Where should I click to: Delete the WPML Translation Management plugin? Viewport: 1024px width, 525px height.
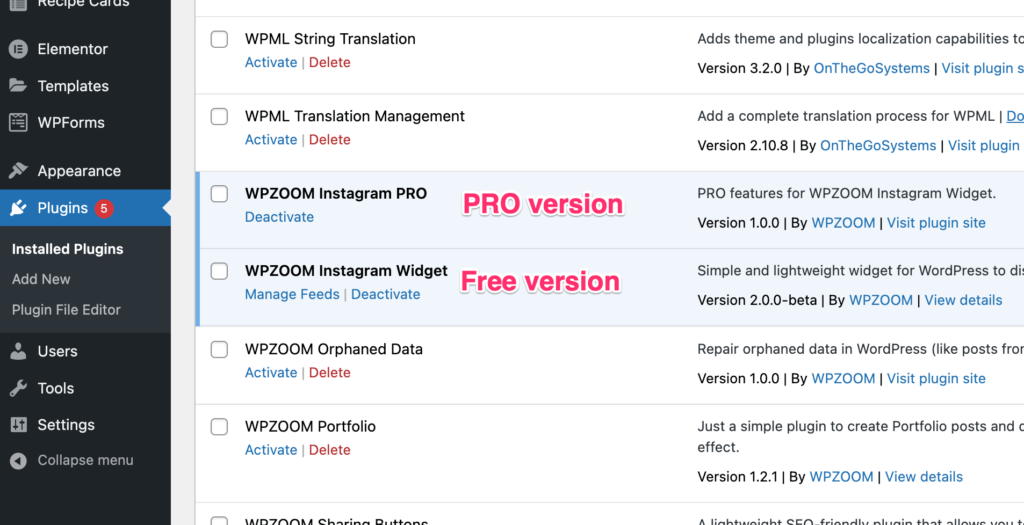click(x=330, y=140)
